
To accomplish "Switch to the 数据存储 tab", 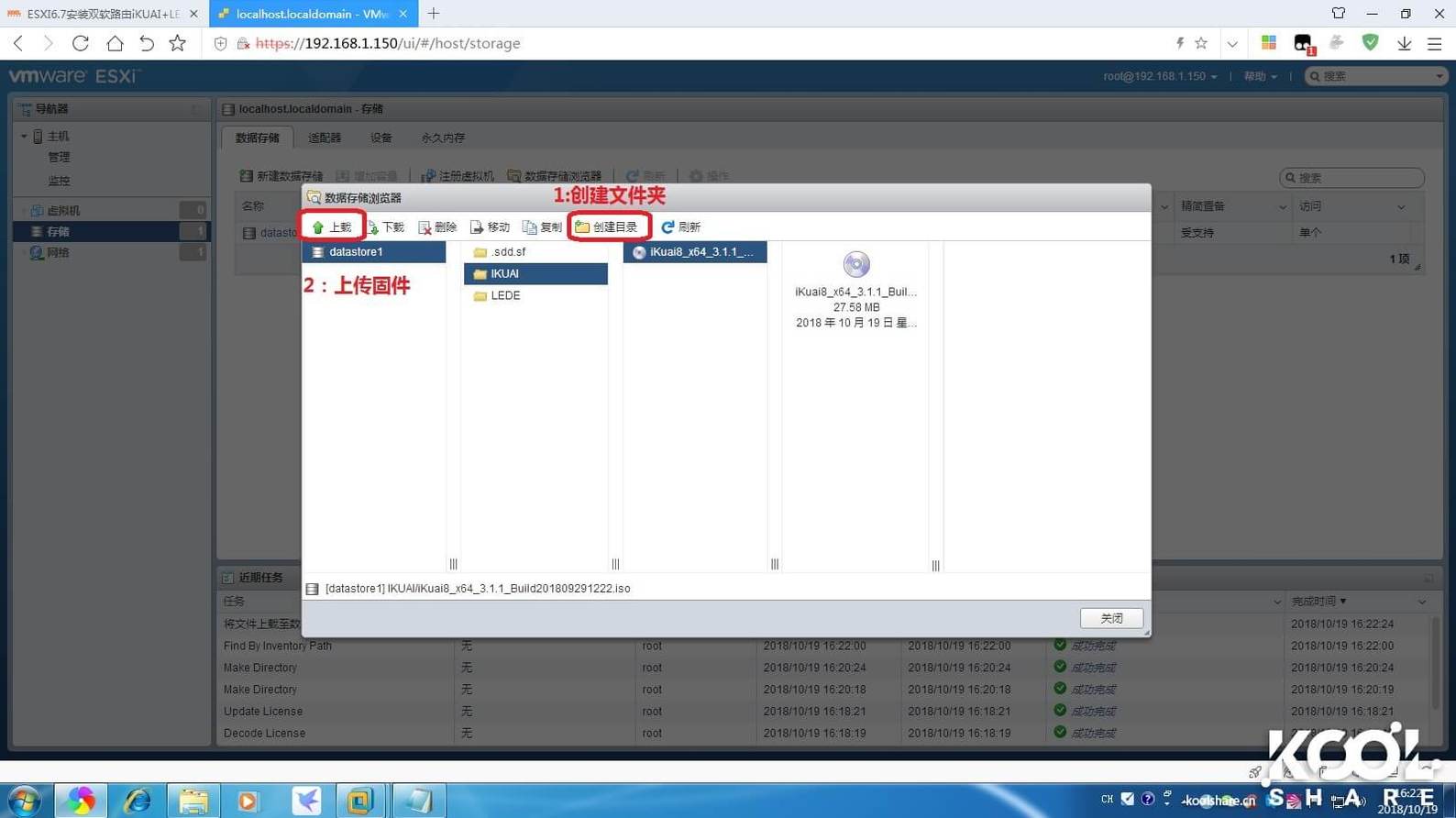I will [x=258, y=138].
